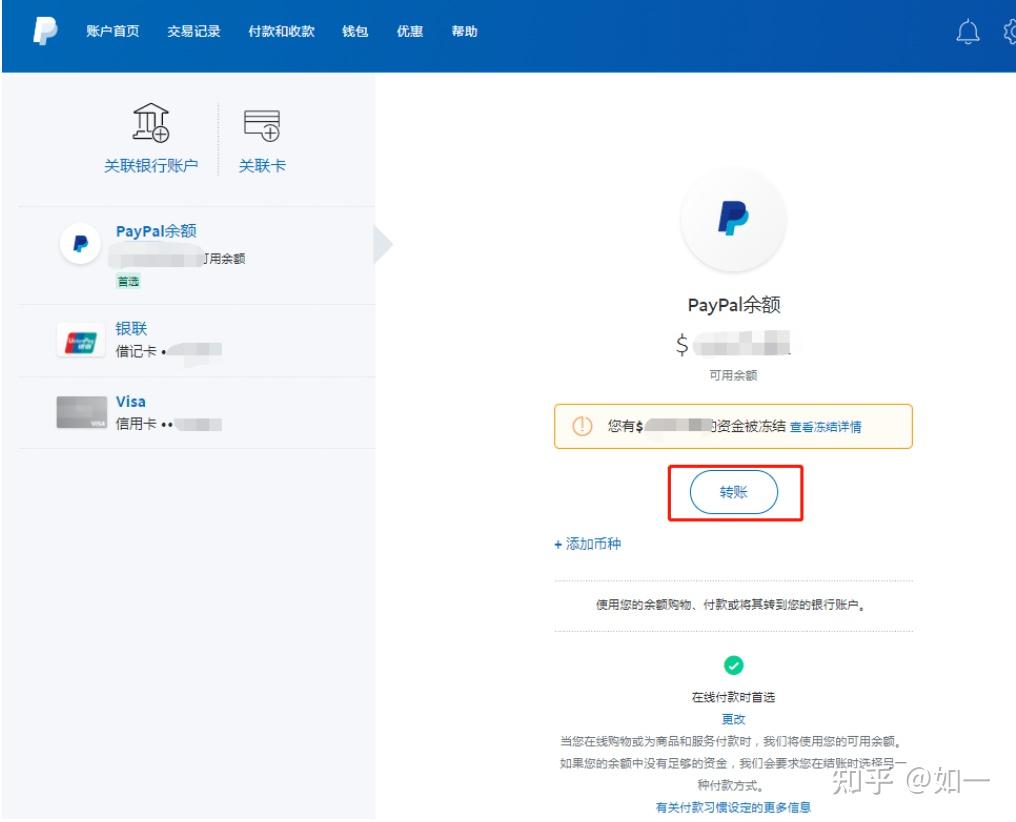Open the 优惠 menu item
This screenshot has width=1016, height=822.
410,31
